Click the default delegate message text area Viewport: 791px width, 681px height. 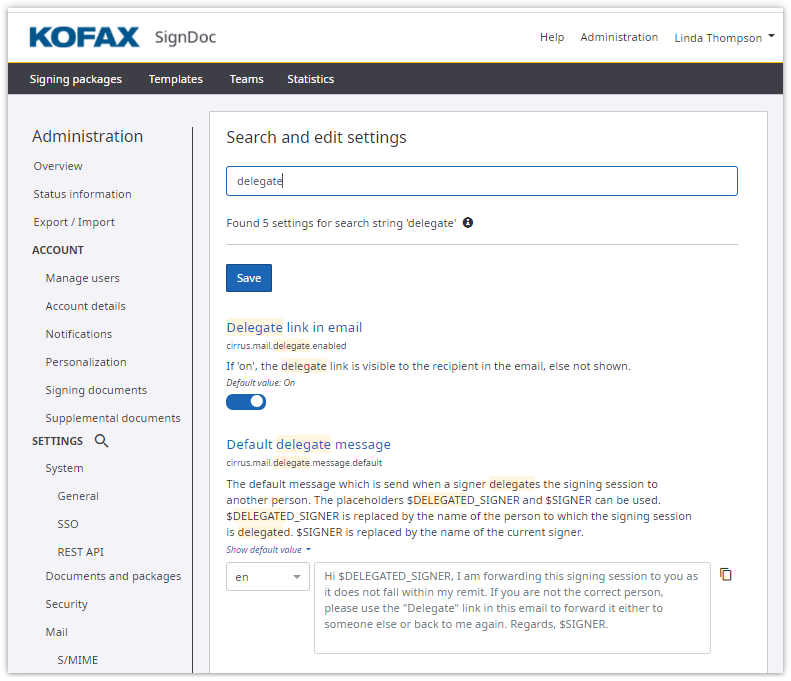click(x=512, y=608)
